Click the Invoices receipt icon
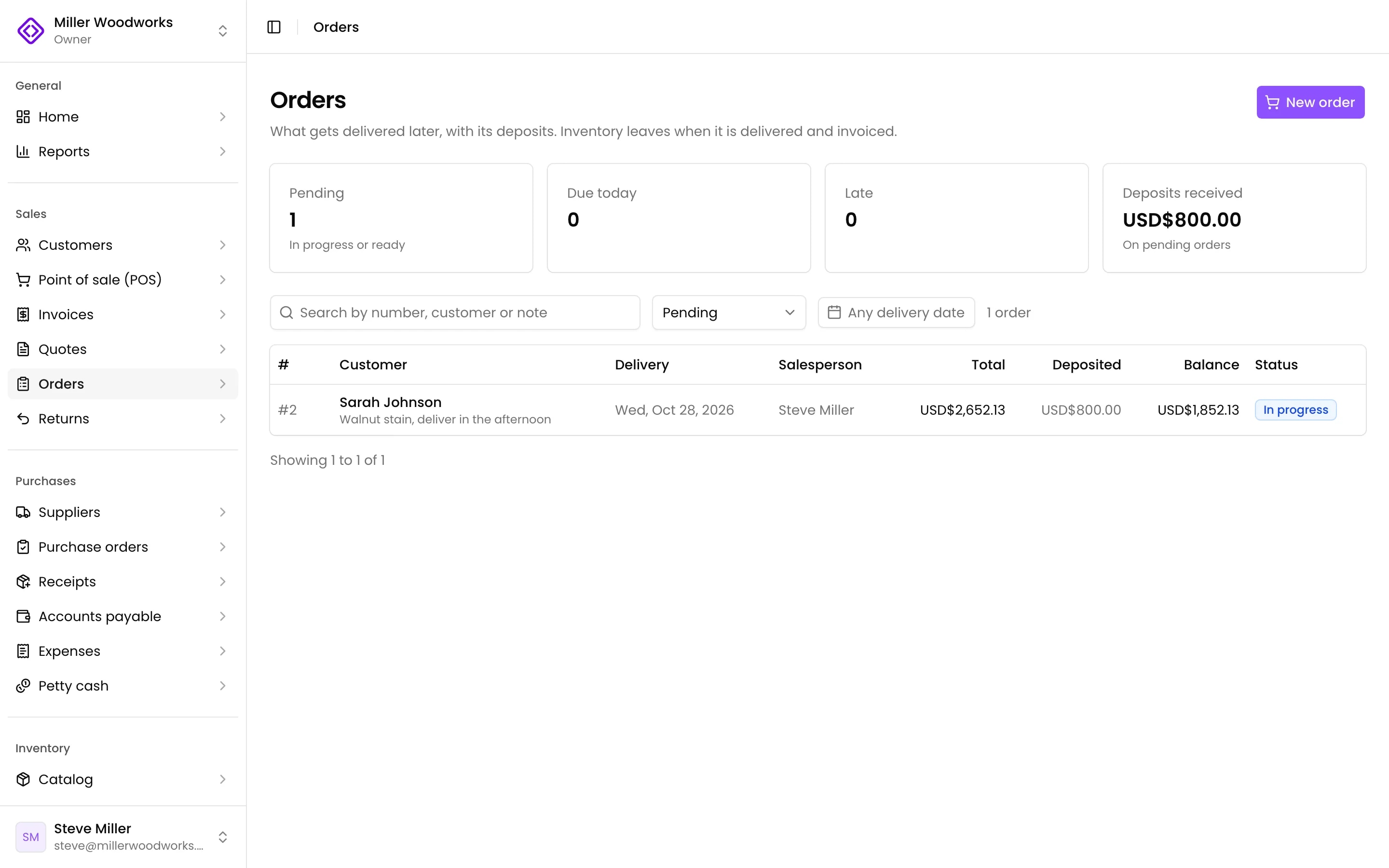Viewport: 1389px width, 868px height. [23, 314]
